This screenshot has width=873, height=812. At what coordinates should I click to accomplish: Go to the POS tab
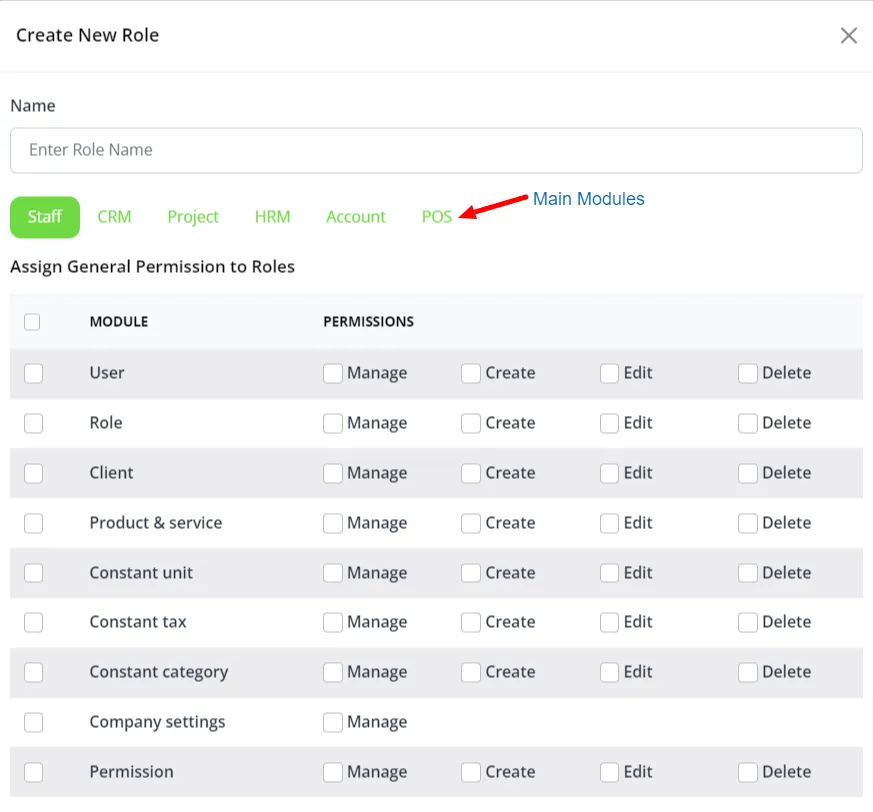[x=437, y=217]
